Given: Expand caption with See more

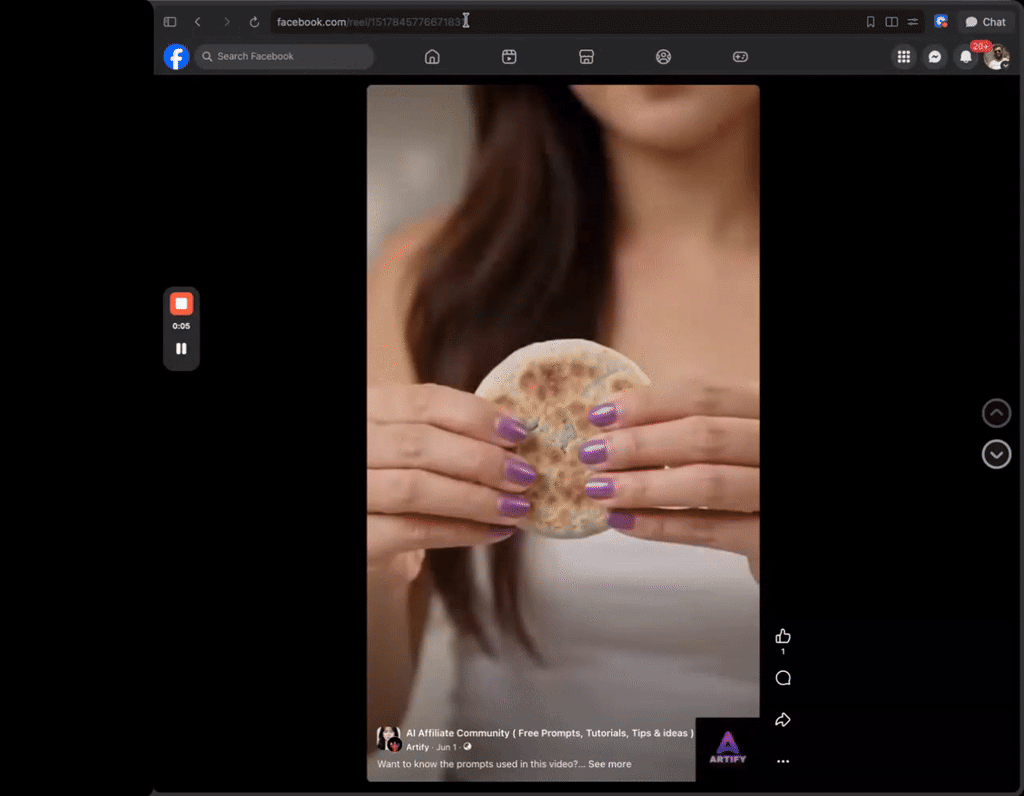Looking at the screenshot, I should pyautogui.click(x=609, y=764).
